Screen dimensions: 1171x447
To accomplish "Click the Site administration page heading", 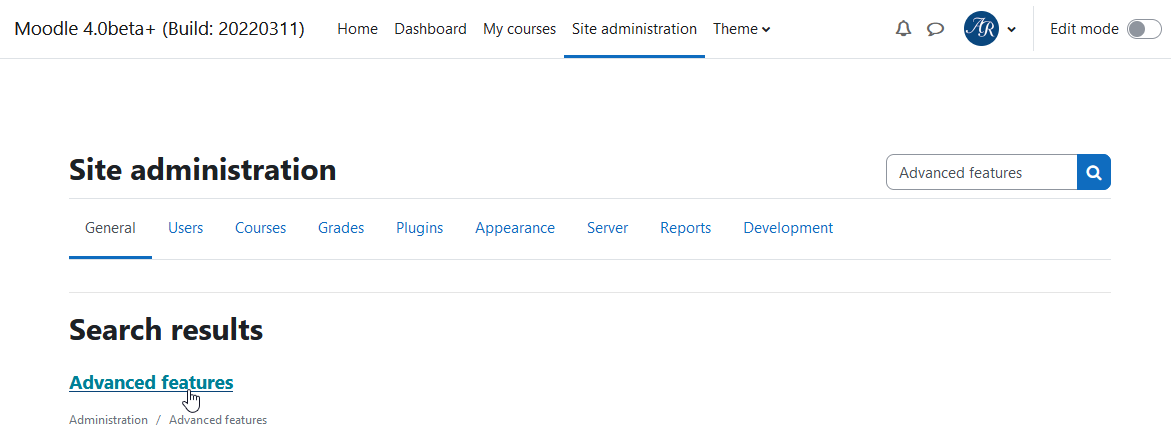I will click(x=202, y=170).
